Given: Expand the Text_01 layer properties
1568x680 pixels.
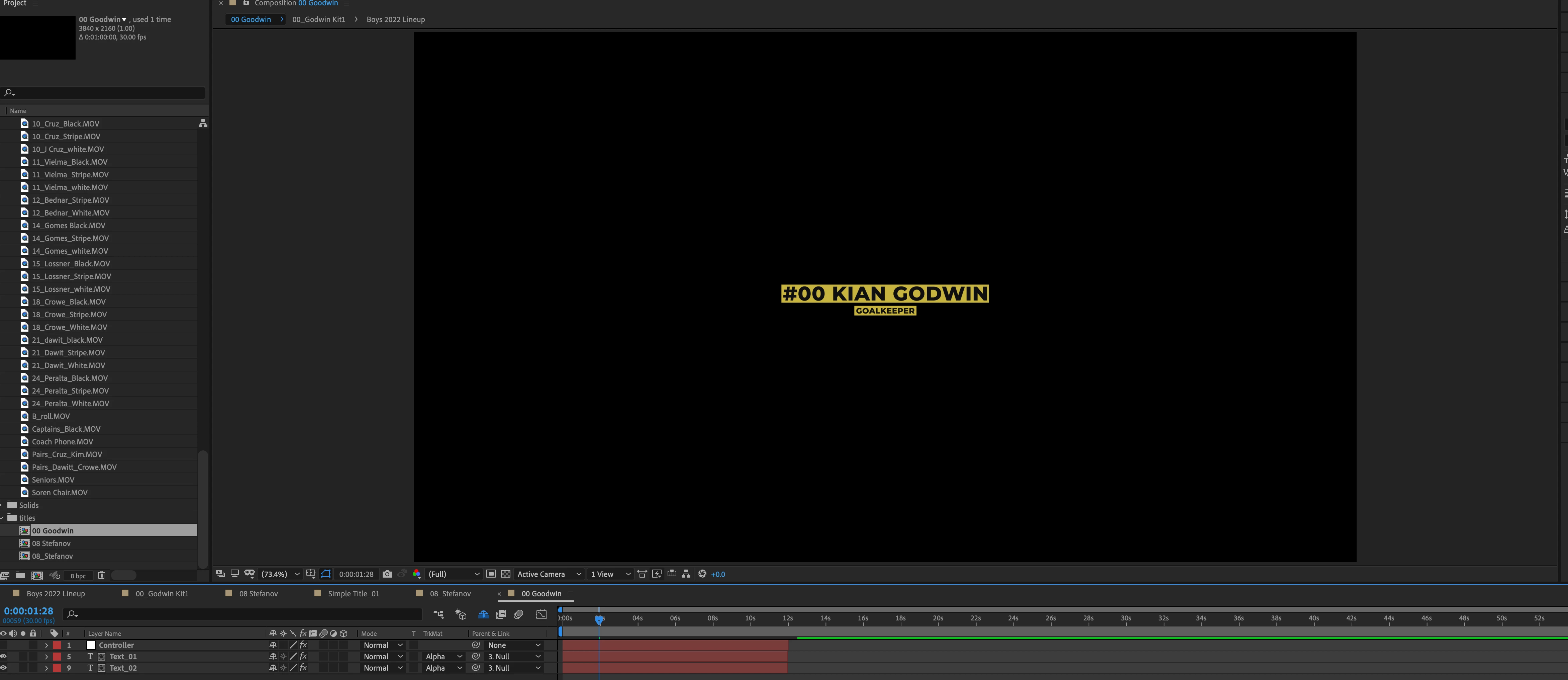Looking at the screenshot, I should coord(46,657).
